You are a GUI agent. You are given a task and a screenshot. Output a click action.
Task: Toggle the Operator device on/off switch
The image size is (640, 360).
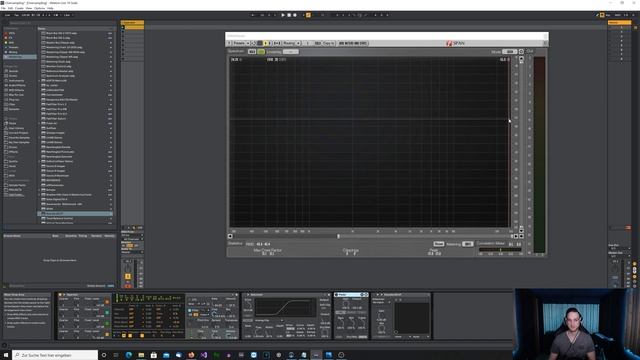pyautogui.click(x=60, y=295)
